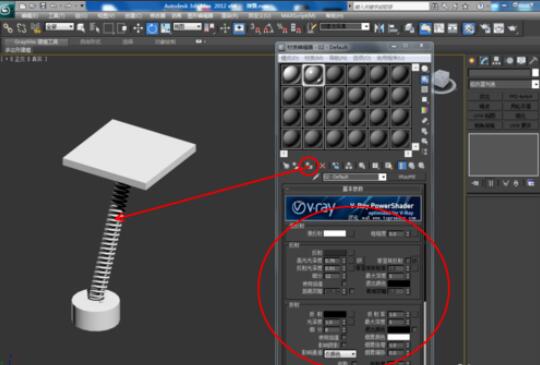Select the Select and Move tool
540x365 pixels.
[138, 28]
